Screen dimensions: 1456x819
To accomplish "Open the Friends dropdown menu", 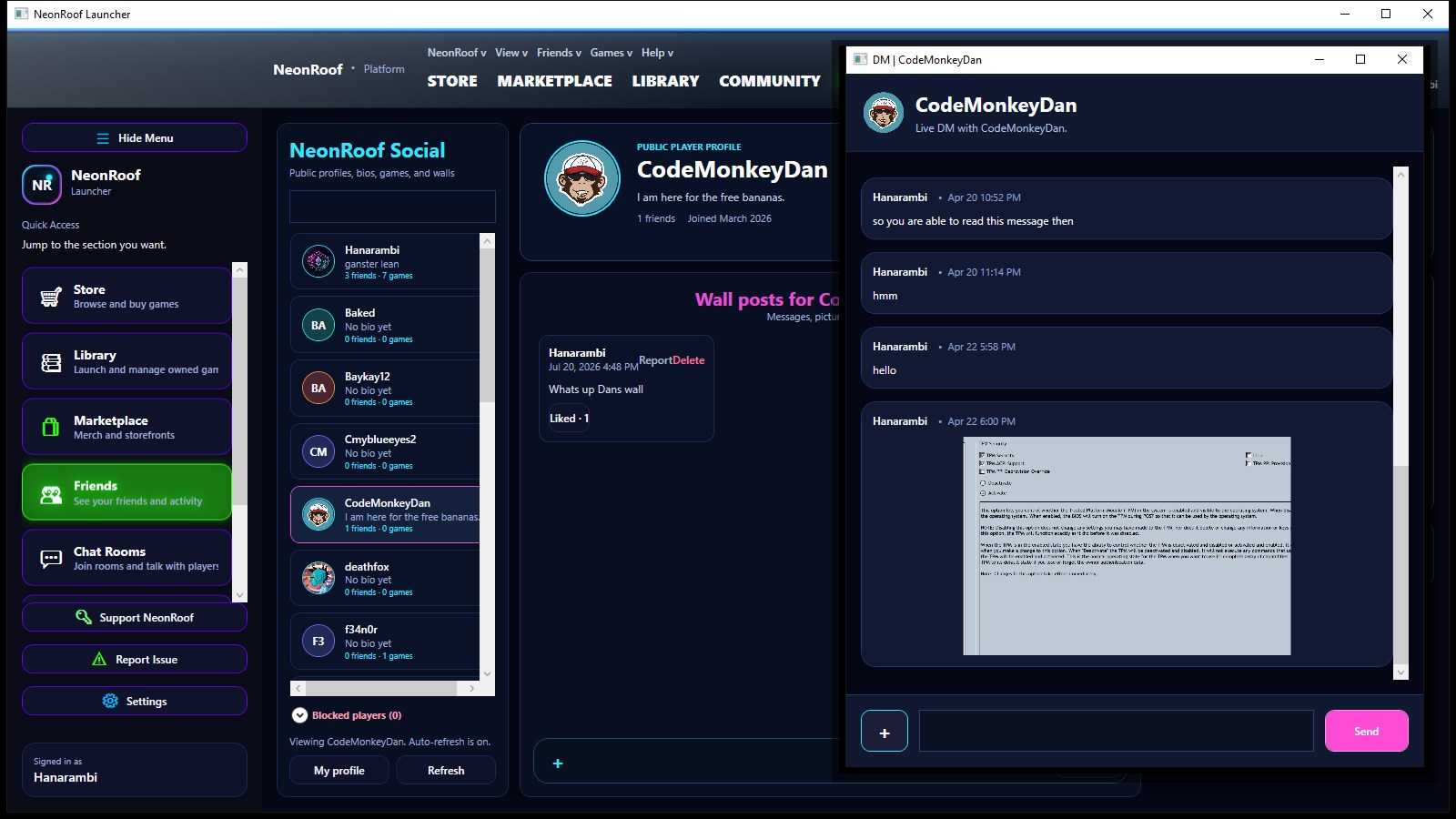I will click(559, 53).
